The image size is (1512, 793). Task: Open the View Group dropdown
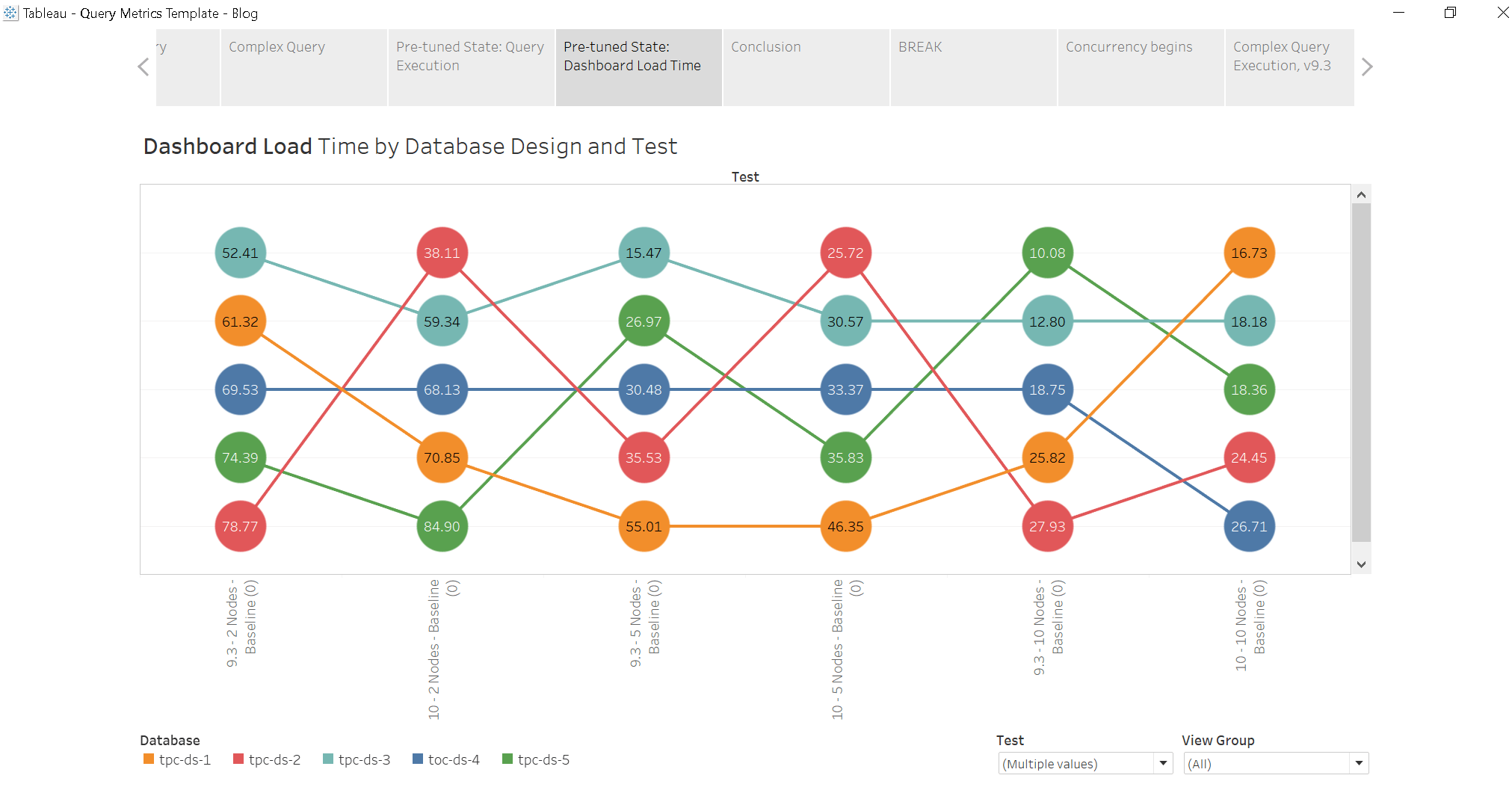pyautogui.click(x=1358, y=763)
